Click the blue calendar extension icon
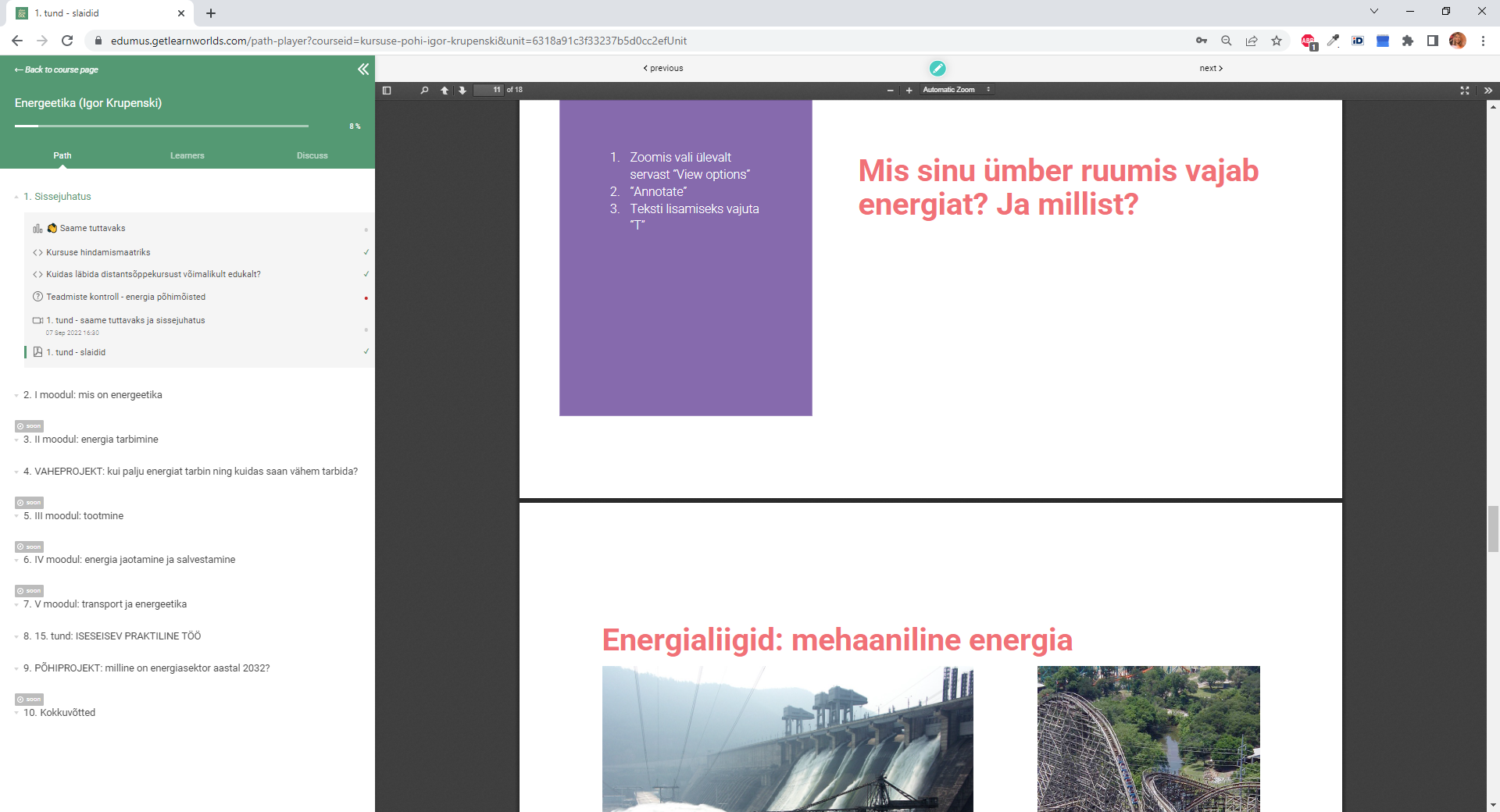This screenshot has width=1500, height=812. pyautogui.click(x=1383, y=41)
